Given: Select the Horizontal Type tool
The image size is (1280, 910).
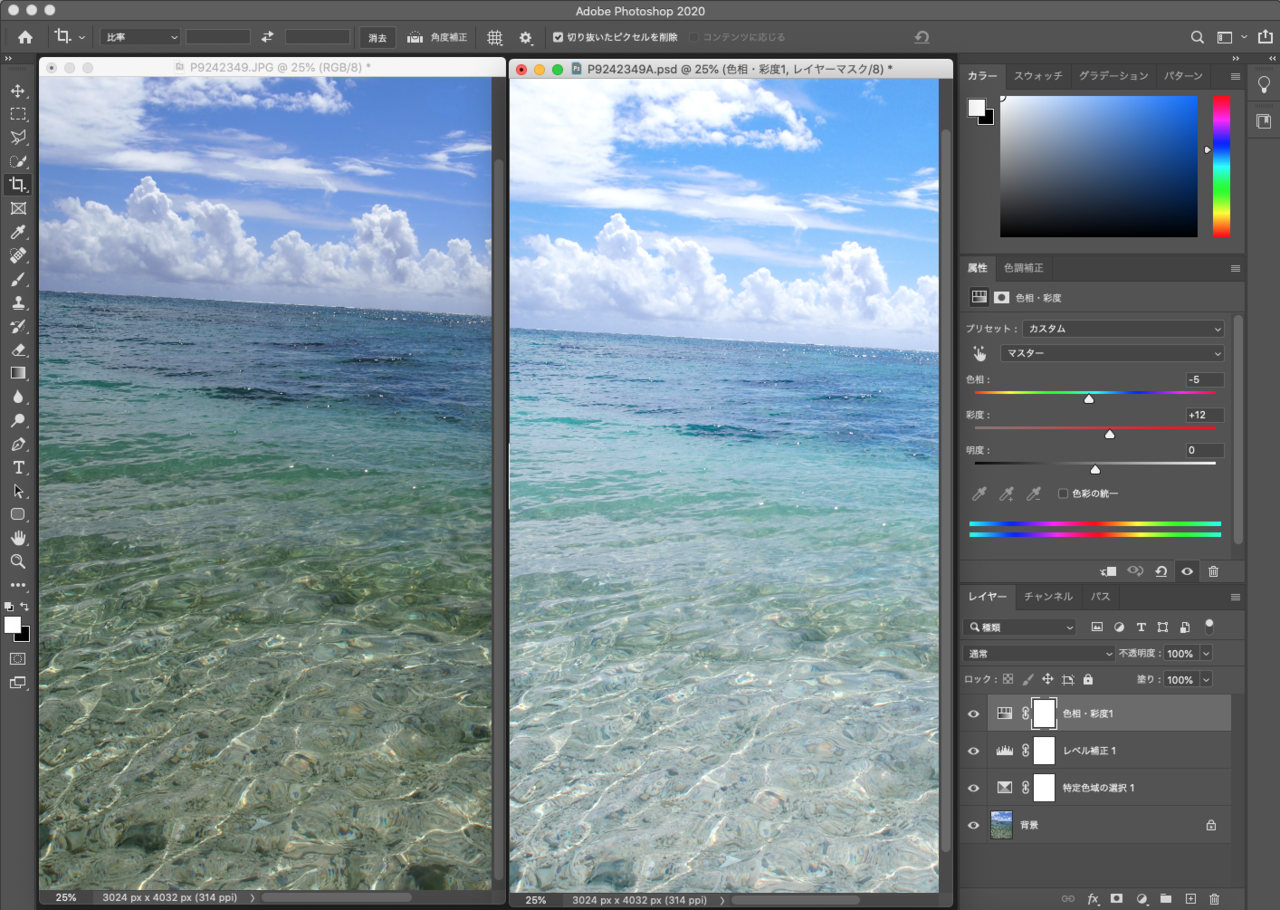Looking at the screenshot, I should (x=17, y=467).
